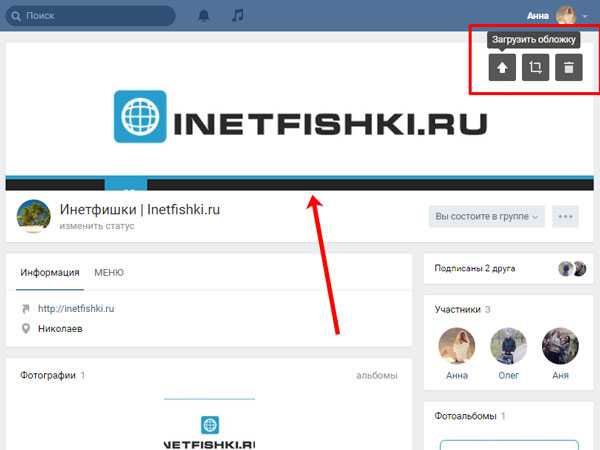Click the website link icon
Image resolution: width=600 pixels, height=450 pixels.
pos(26,308)
